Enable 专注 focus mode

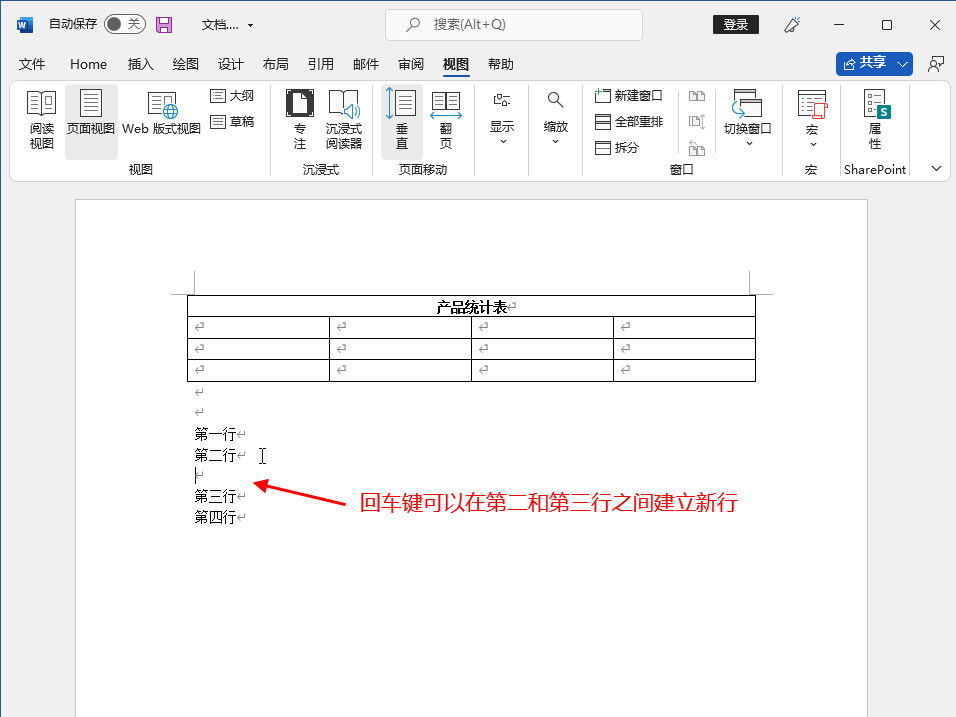tap(299, 120)
